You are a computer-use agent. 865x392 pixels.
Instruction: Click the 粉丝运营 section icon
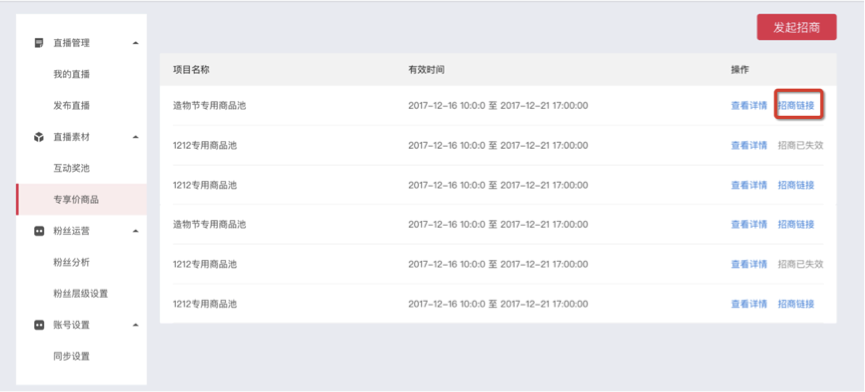point(39,232)
